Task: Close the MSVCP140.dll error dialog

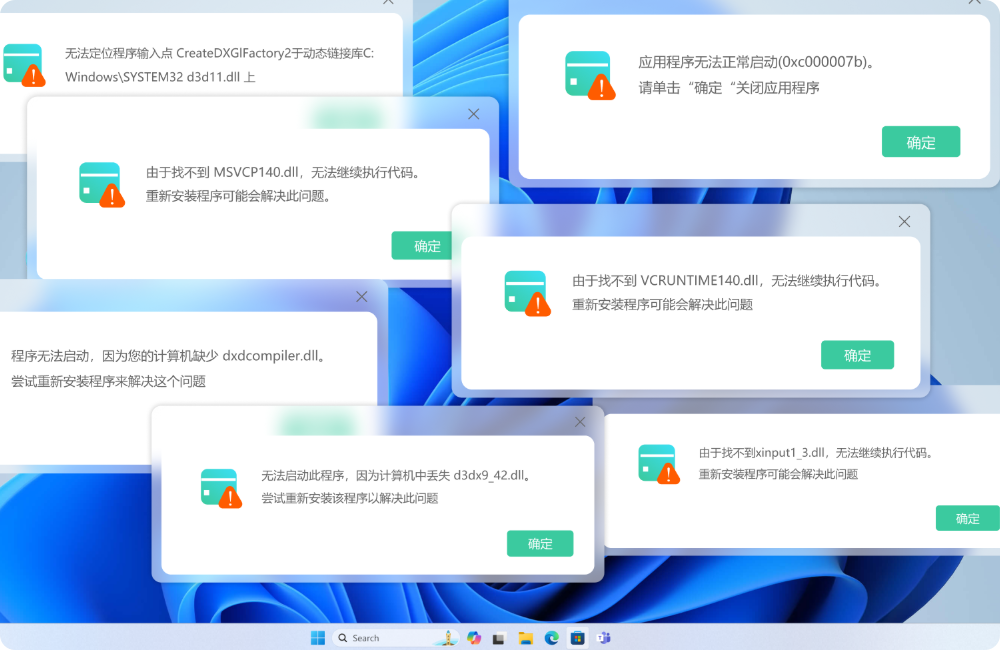Action: click(x=473, y=114)
